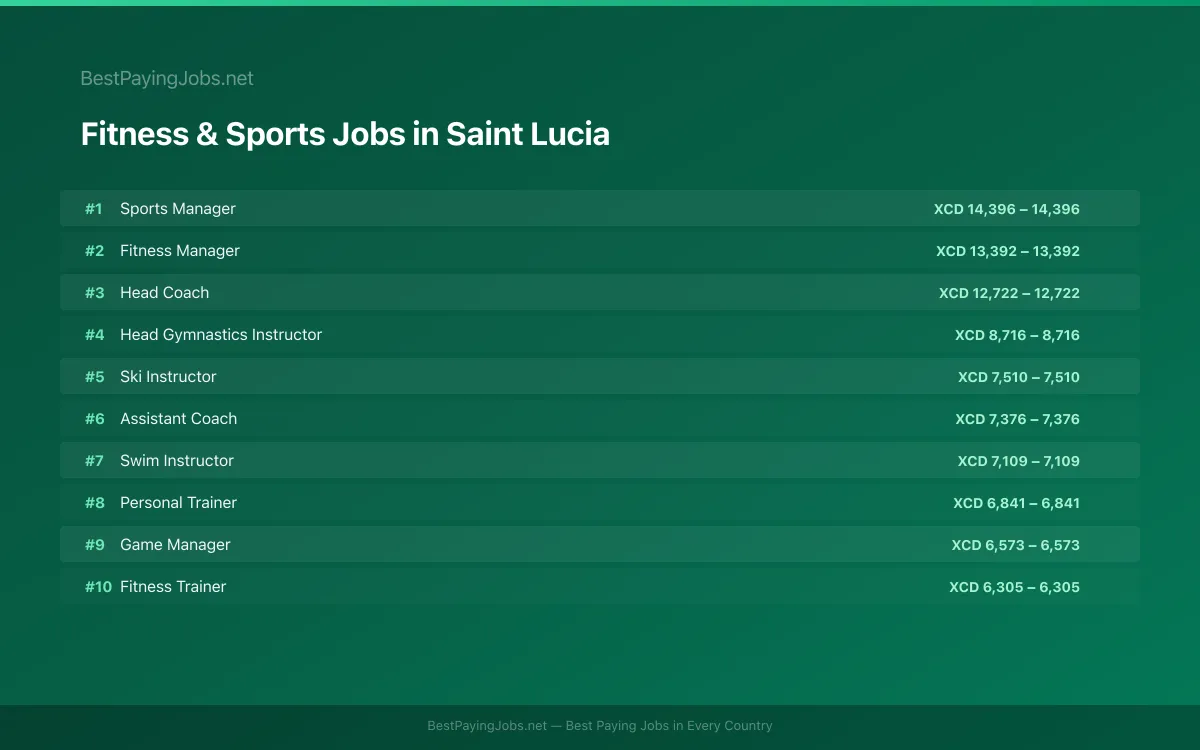This screenshot has height=750, width=1200.
Task: Click the #8 rank number
Action: tap(94, 503)
